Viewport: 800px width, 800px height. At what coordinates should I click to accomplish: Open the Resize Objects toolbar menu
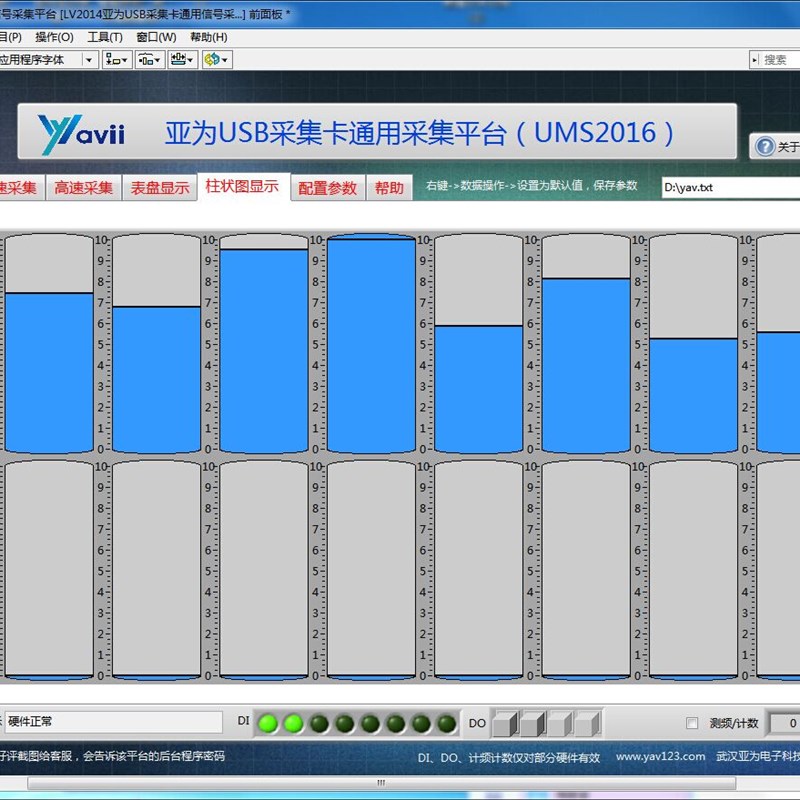tap(182, 60)
